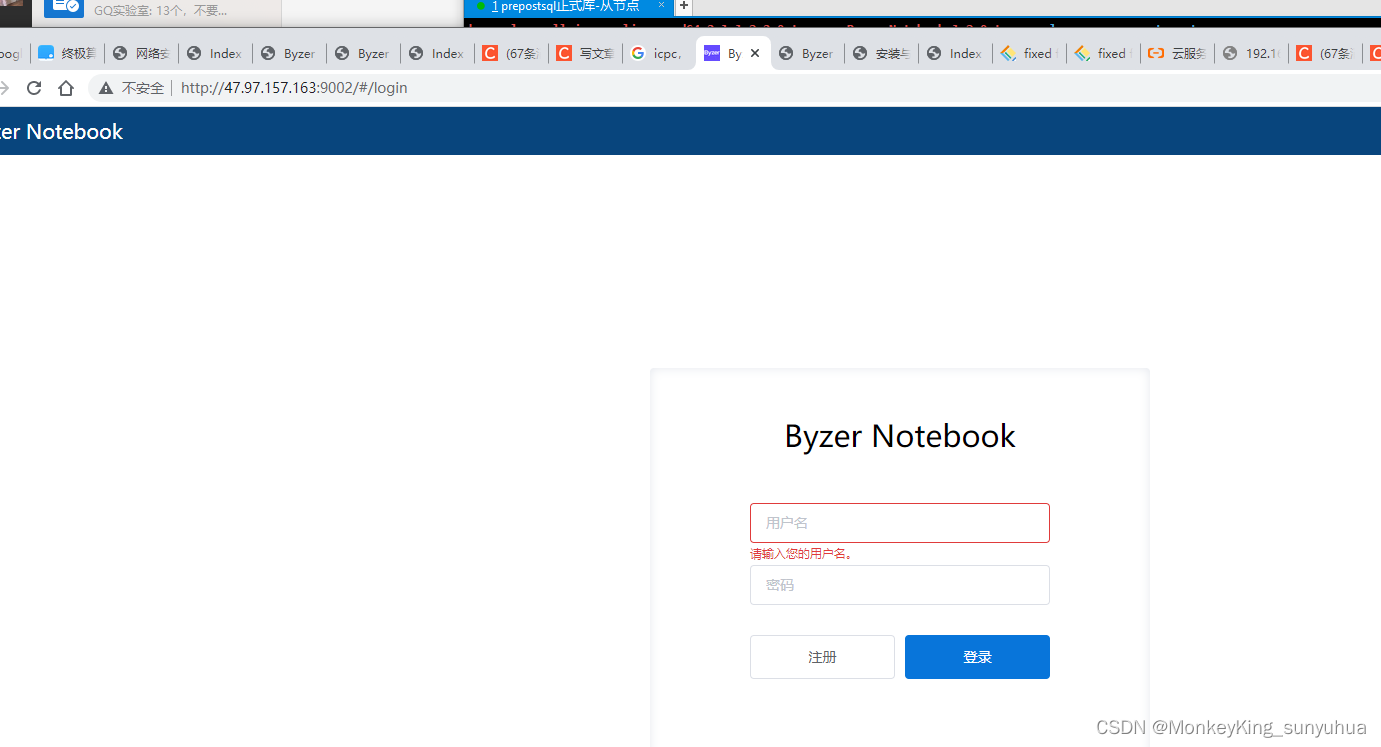Open the GQ实验室 chat message preview
Viewport: 1381px width, 747px height.
coord(161,10)
